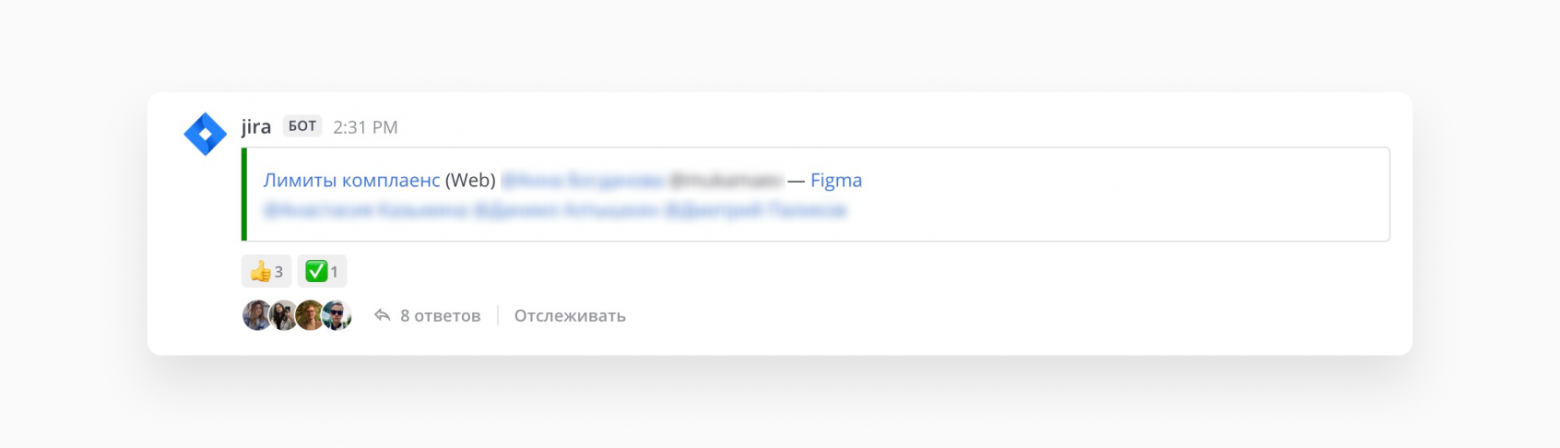Click the БОТ badge next to jira
The width and height of the screenshot is (1560, 448).
[x=302, y=126]
